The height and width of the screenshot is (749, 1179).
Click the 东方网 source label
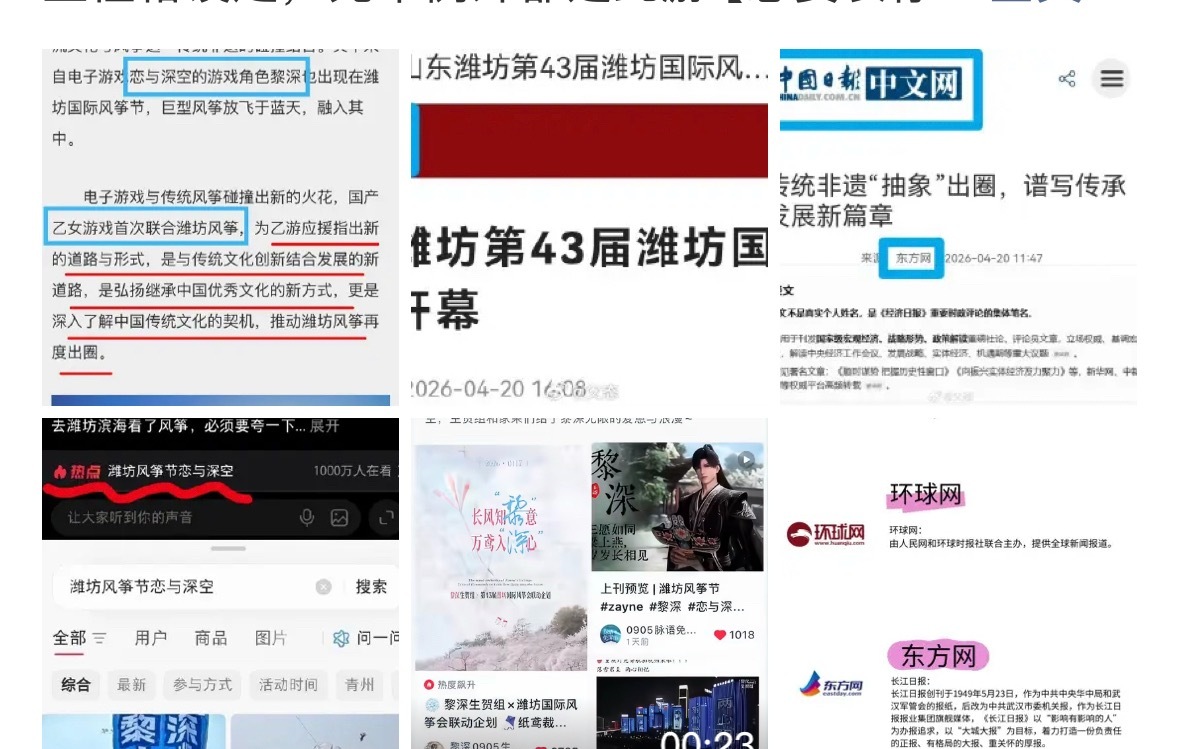(913, 258)
